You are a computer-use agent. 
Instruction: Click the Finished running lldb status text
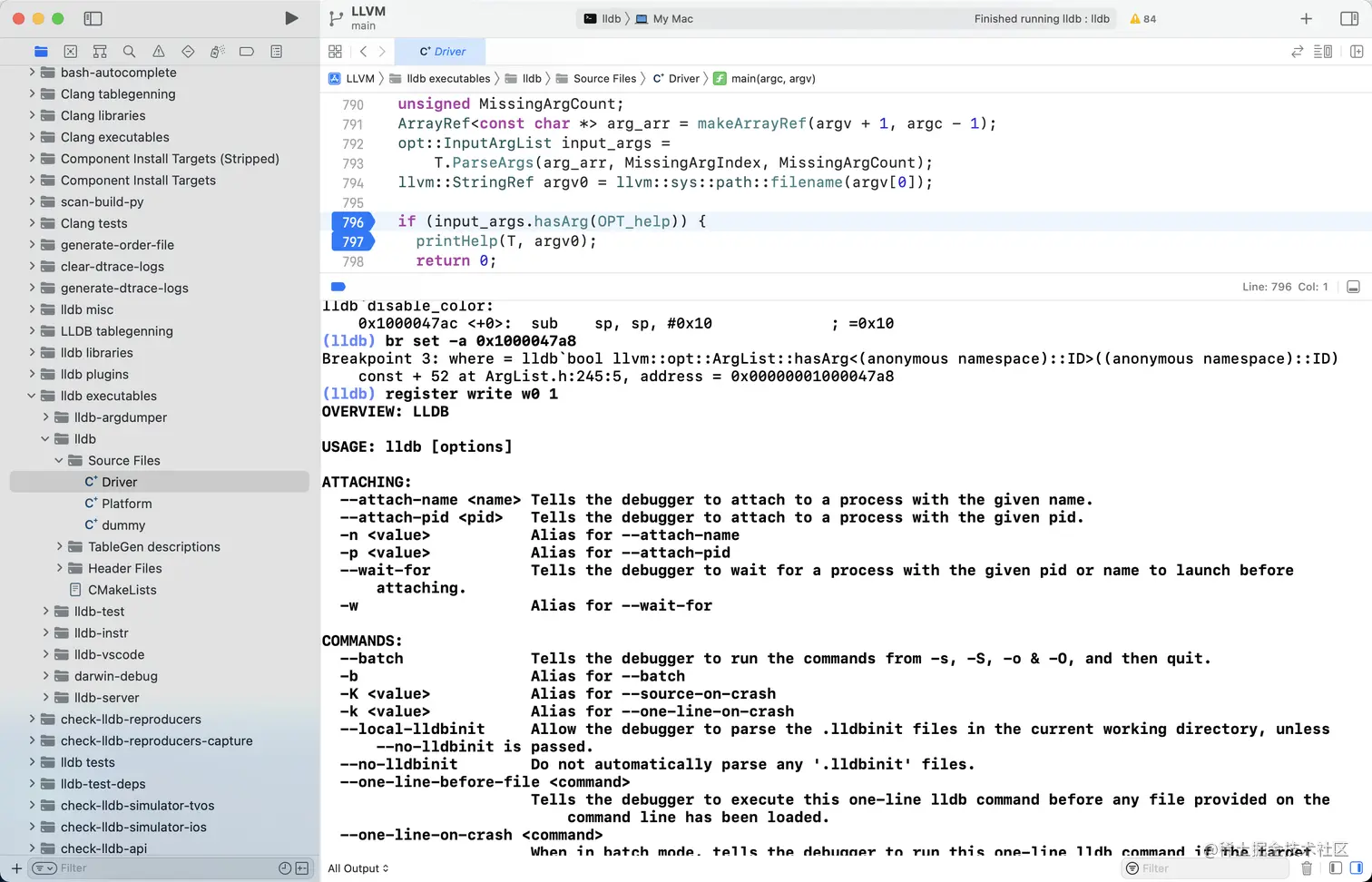(x=1042, y=18)
